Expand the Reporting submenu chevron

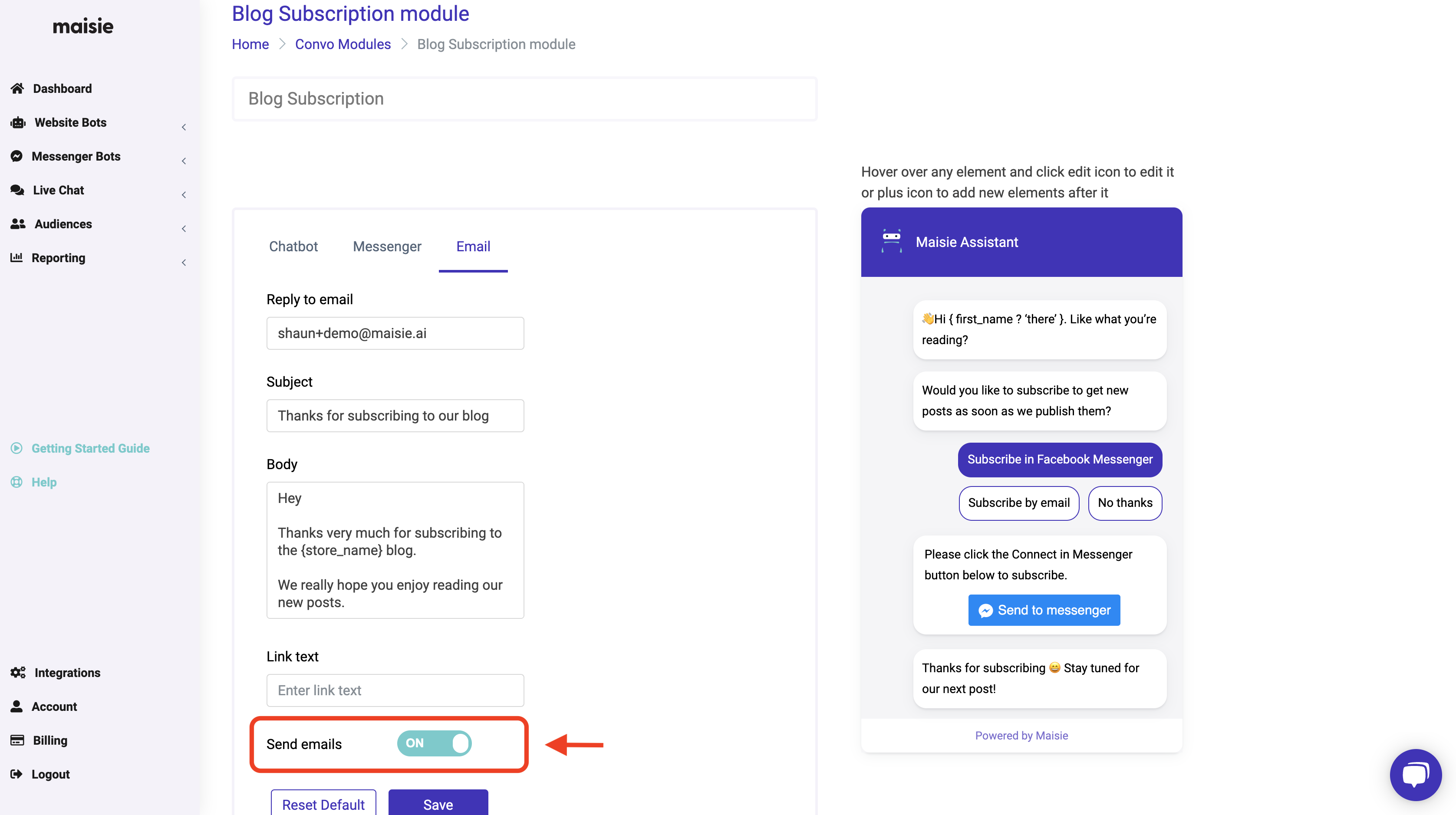(184, 263)
